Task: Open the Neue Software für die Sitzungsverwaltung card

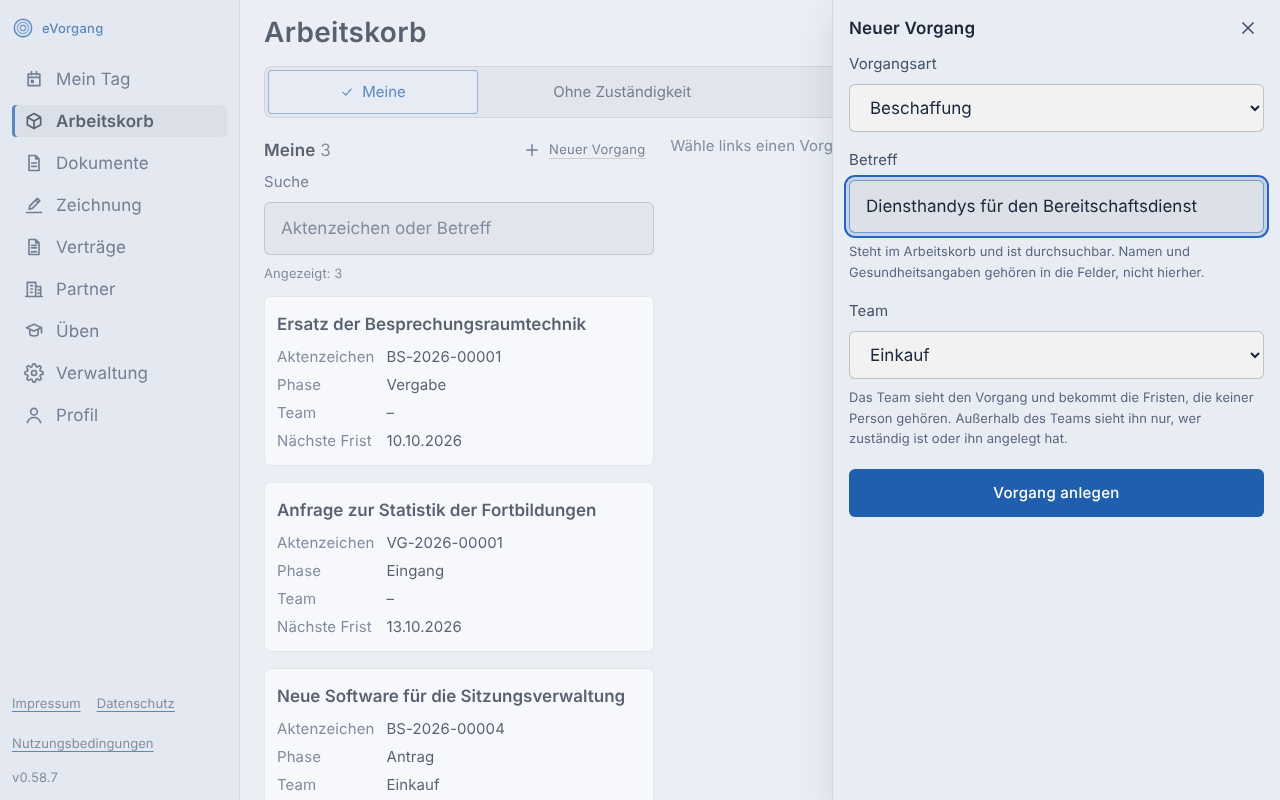Action: coord(459,735)
